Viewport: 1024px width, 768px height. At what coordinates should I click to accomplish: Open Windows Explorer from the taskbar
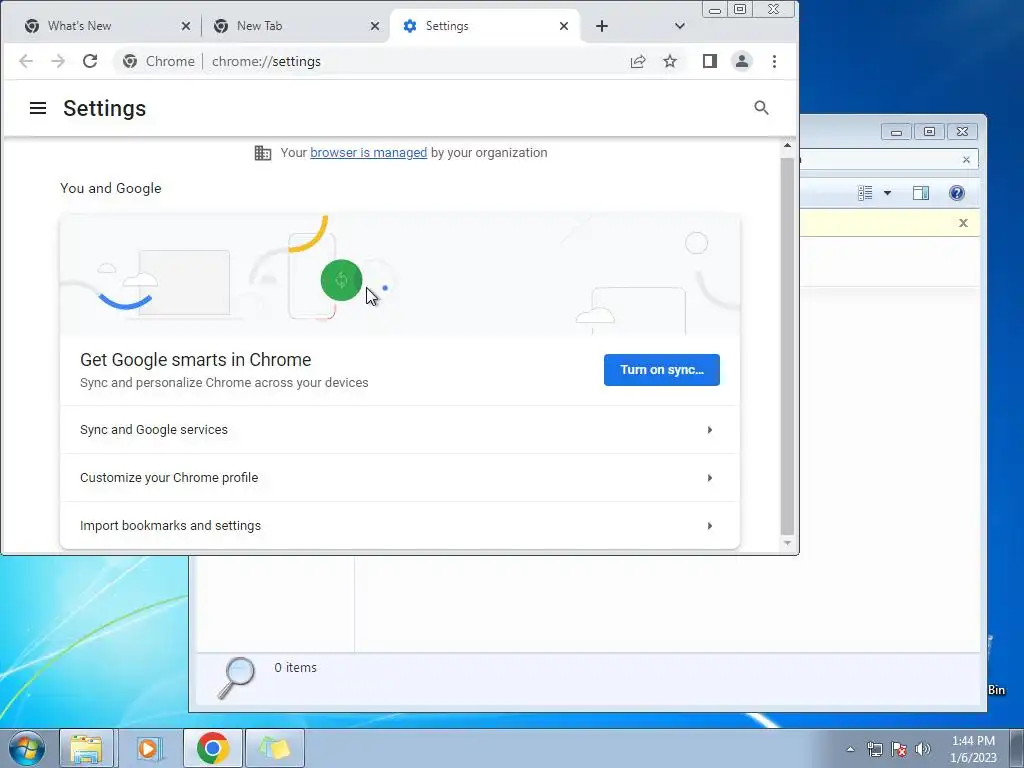[86, 748]
